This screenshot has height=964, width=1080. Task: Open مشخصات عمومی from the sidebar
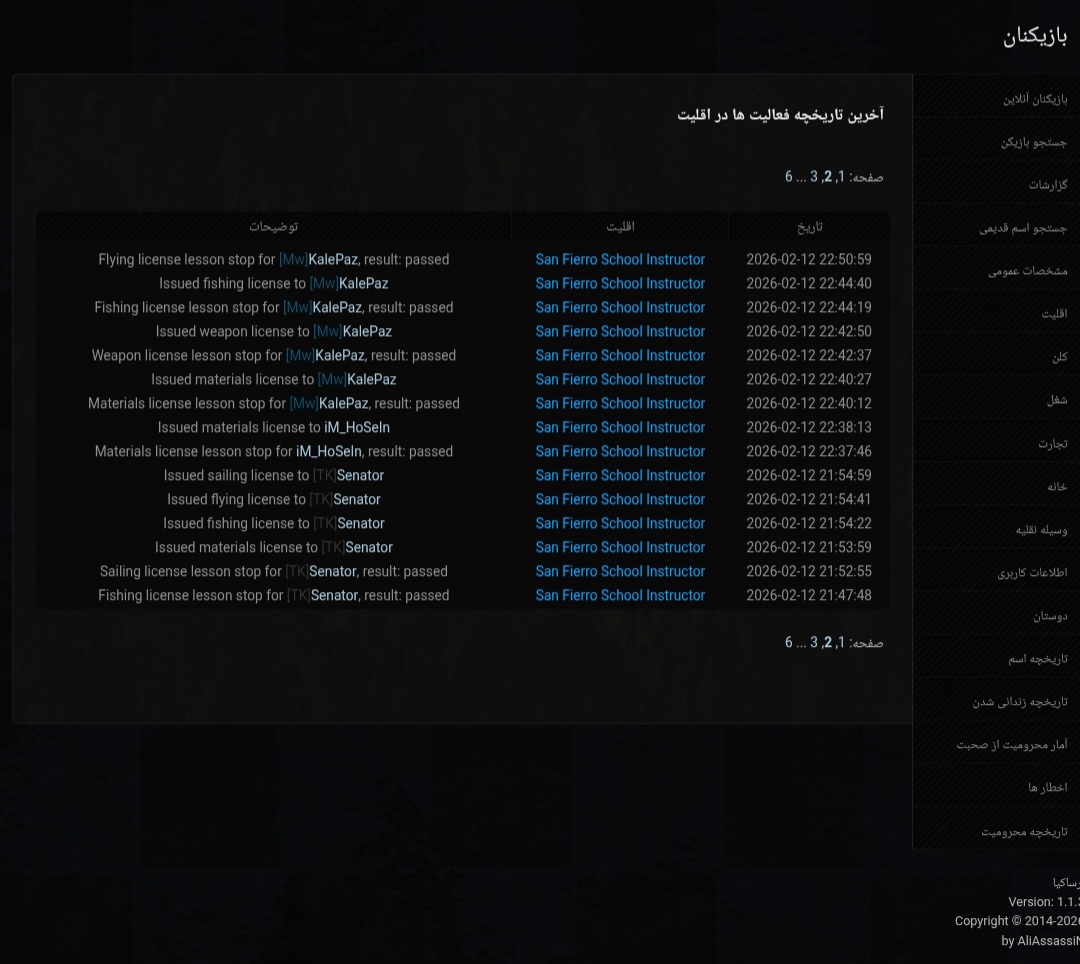tap(1027, 271)
